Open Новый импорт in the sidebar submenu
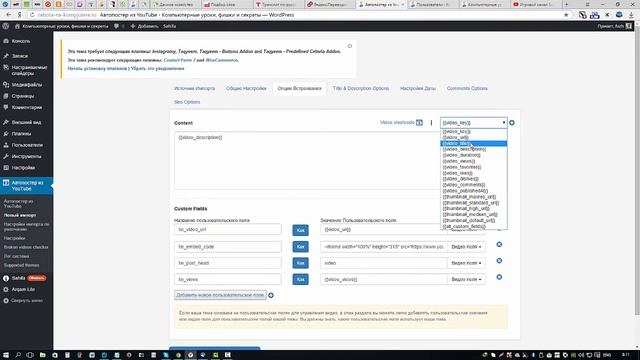640x360 pixels. pos(20,215)
